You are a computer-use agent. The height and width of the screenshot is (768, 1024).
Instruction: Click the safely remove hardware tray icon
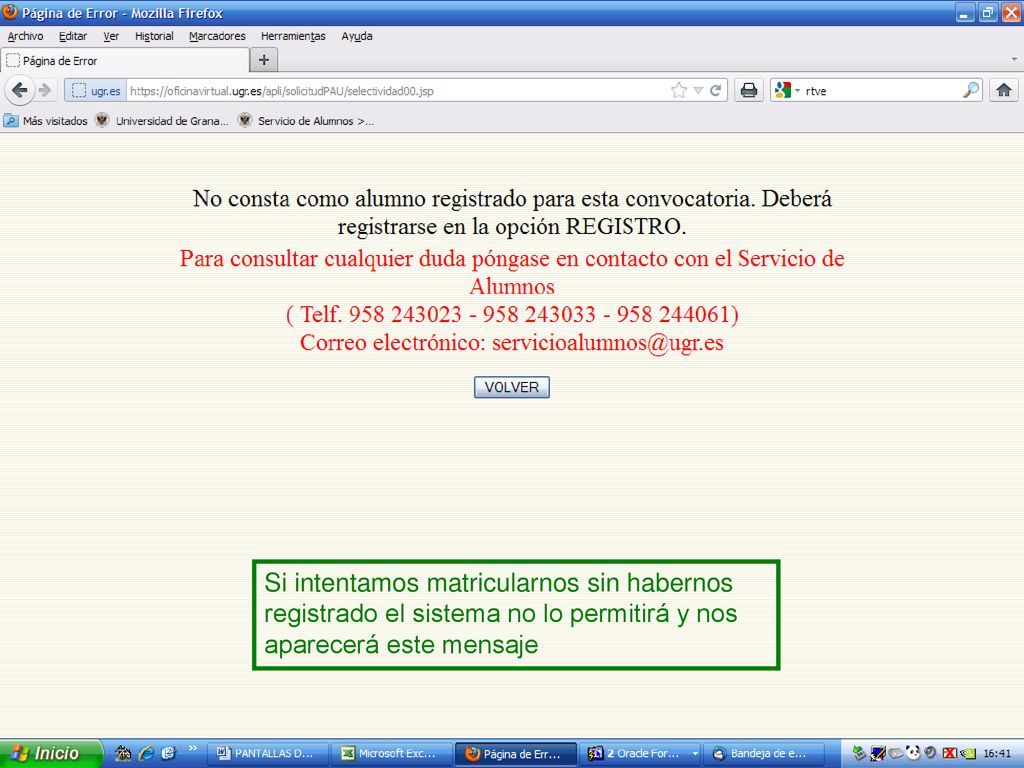[859, 753]
